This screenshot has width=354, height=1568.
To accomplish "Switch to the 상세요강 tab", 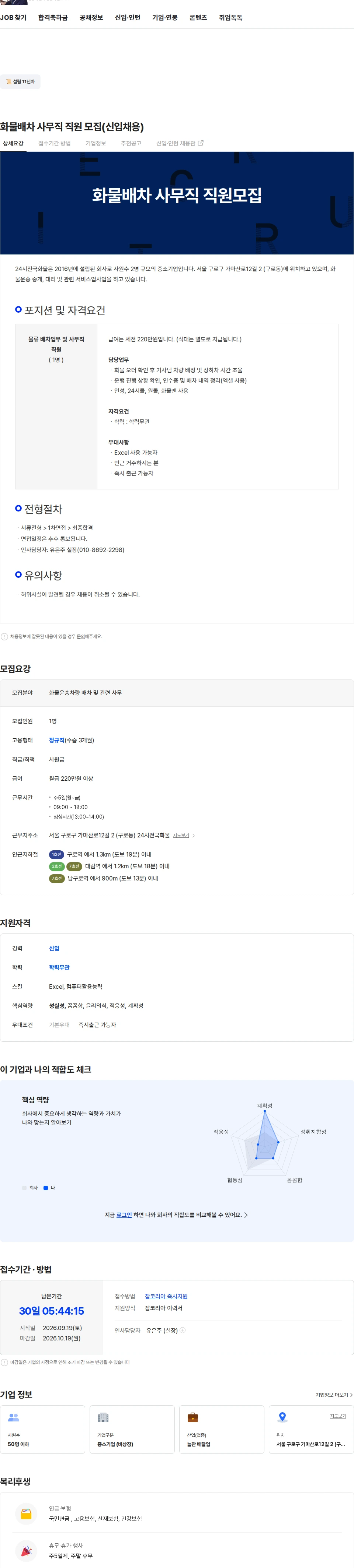I will point(13,144).
